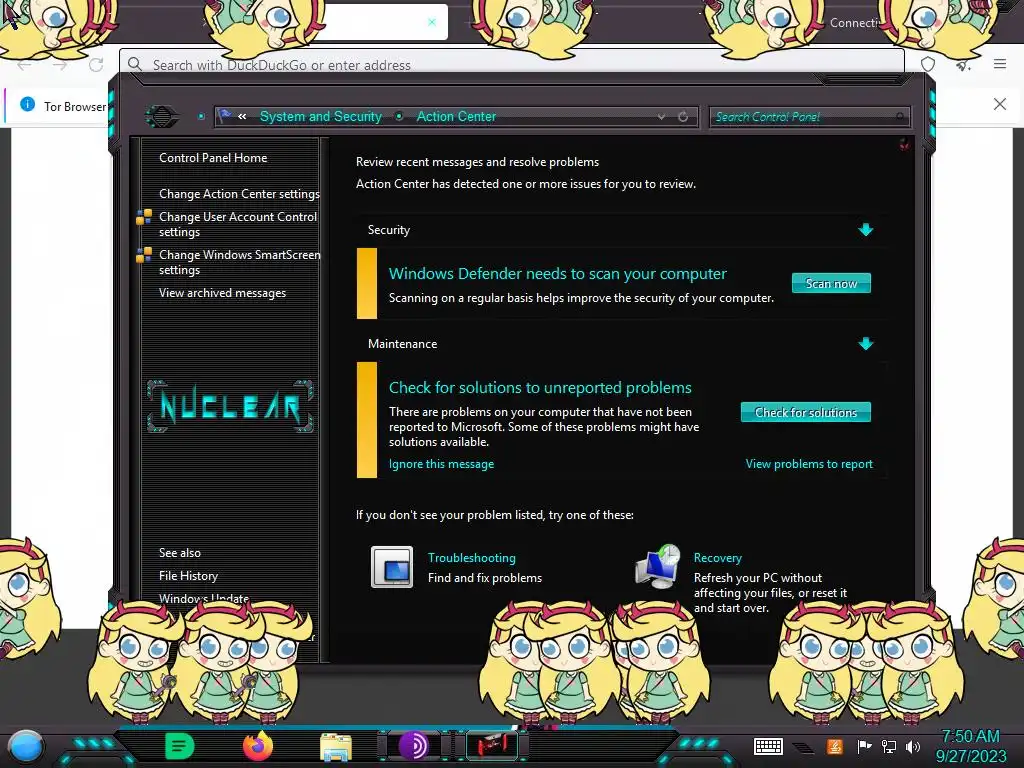Viewport: 1024px width, 768px height.
Task: Go to Control Panel Home
Action: tap(213, 157)
